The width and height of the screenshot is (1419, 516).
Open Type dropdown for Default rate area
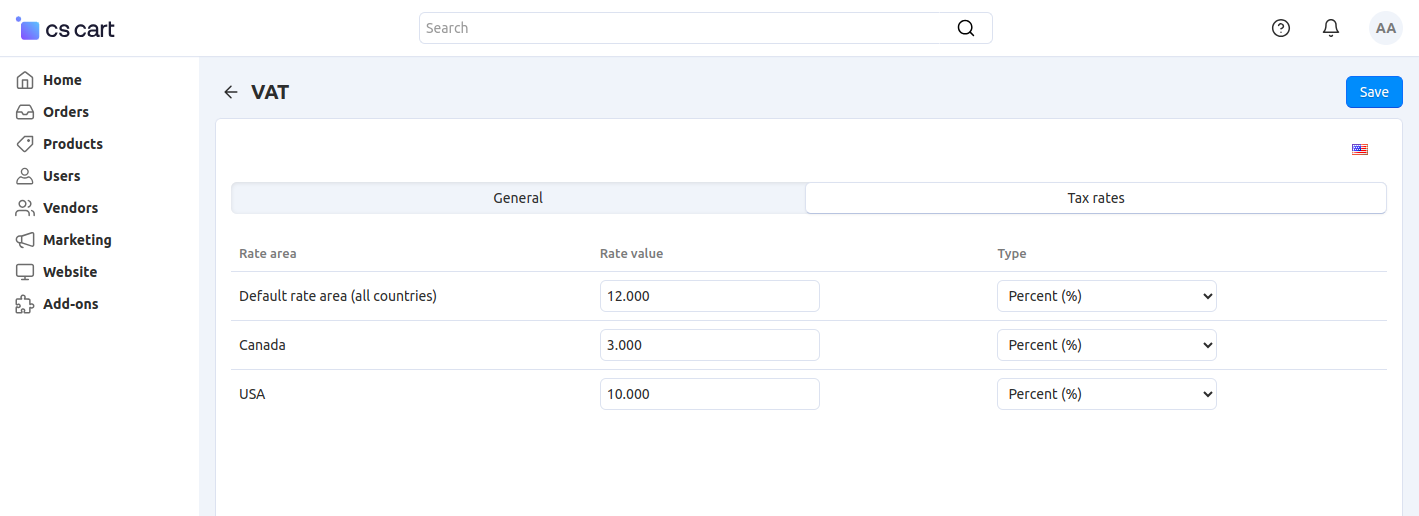pos(1107,296)
